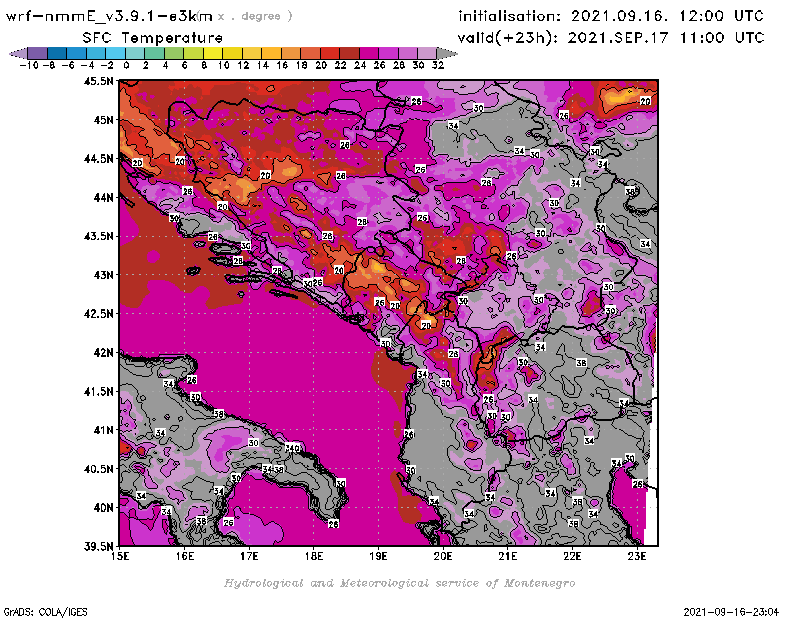Select the orchid 28 to 30 legend swatch
Image resolution: width=800 pixels, height=618 pixels.
pyautogui.click(x=408, y=53)
